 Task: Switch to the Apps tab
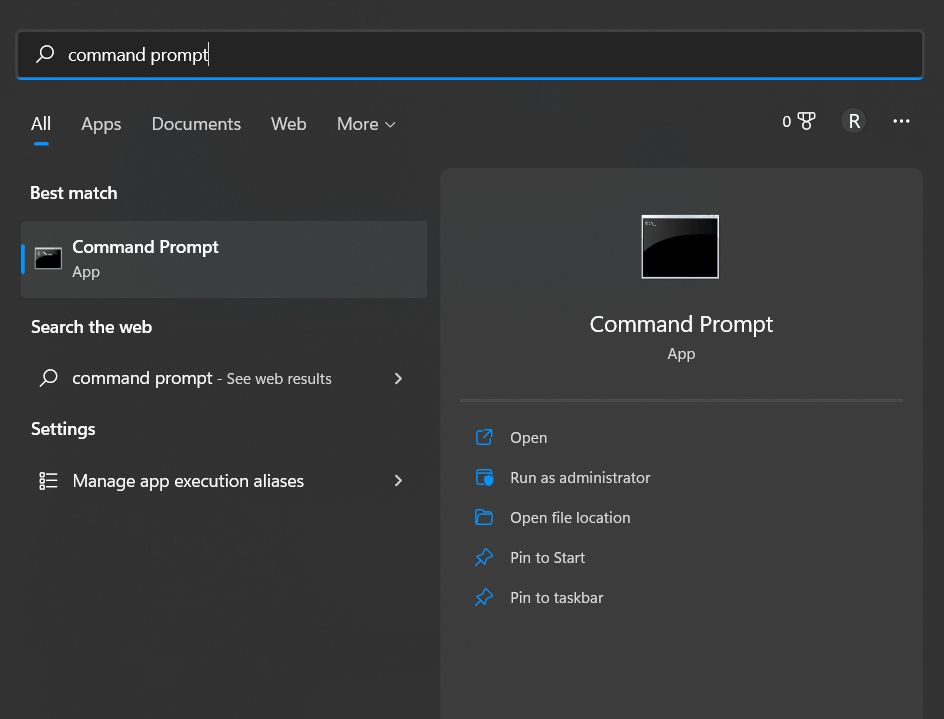(x=101, y=124)
